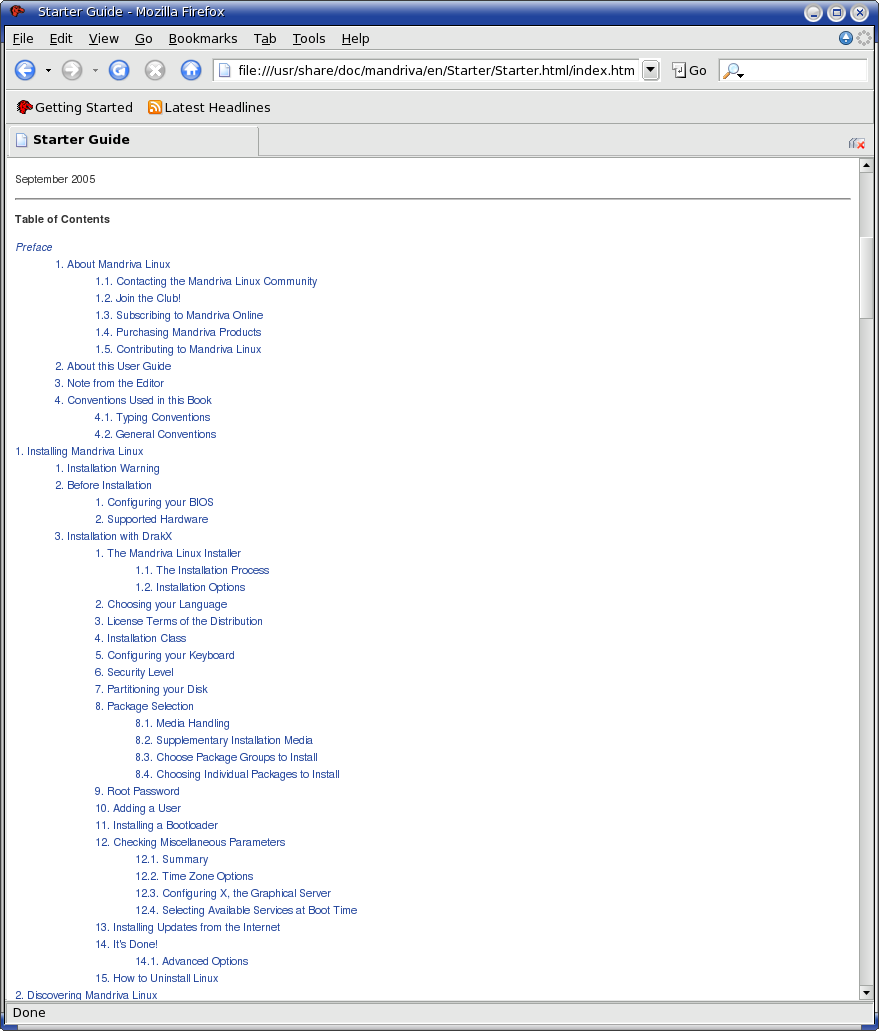879x1031 pixels.
Task: Click the page icon in the address bar
Action: (224, 70)
